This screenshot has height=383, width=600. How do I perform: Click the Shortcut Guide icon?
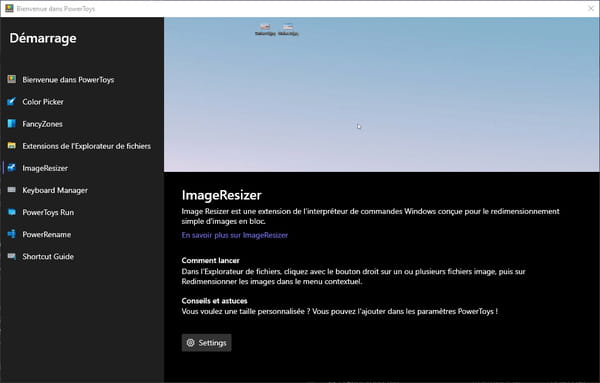coord(12,256)
